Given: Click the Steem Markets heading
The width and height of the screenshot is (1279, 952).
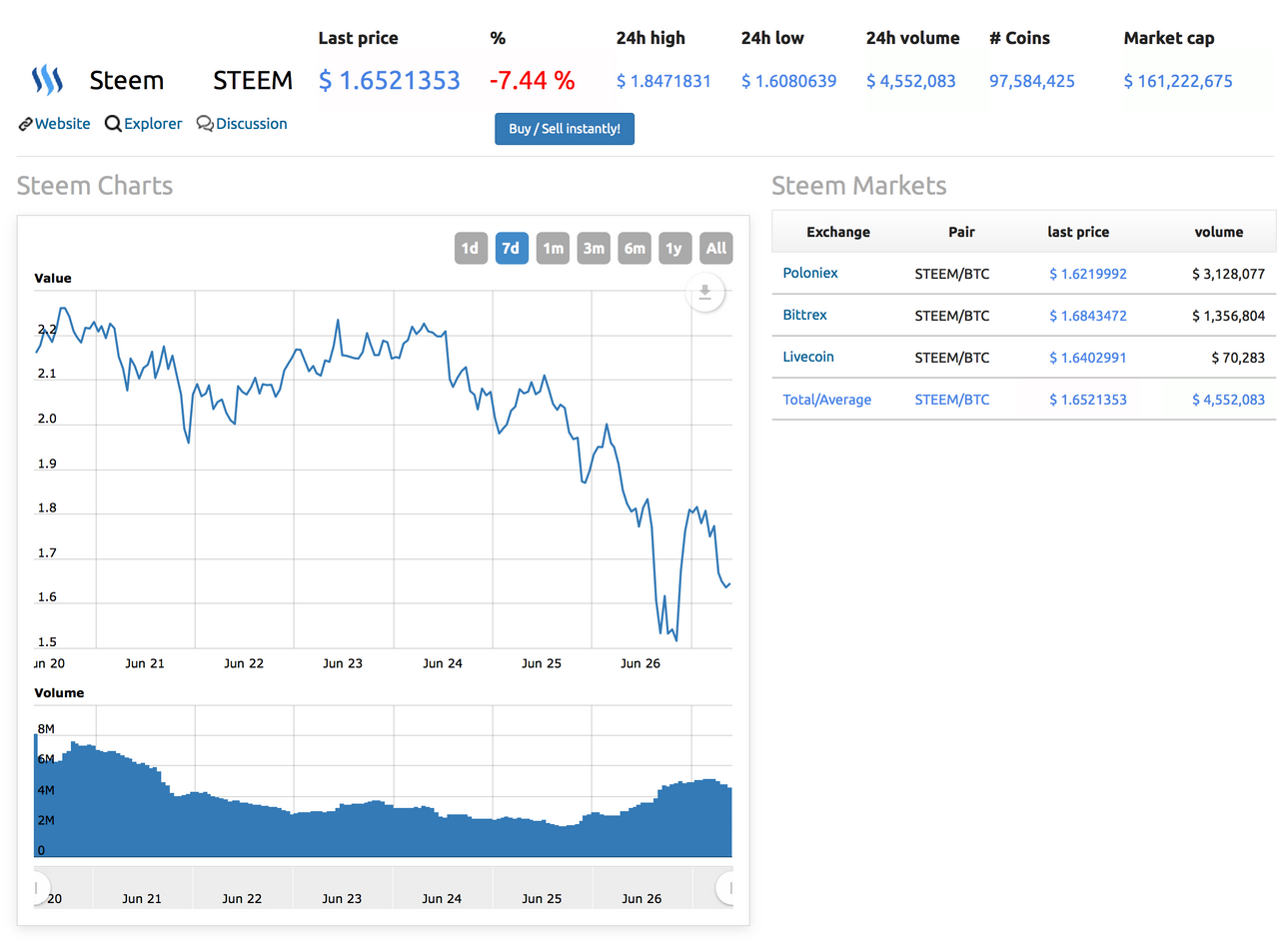Looking at the screenshot, I should 859,186.
